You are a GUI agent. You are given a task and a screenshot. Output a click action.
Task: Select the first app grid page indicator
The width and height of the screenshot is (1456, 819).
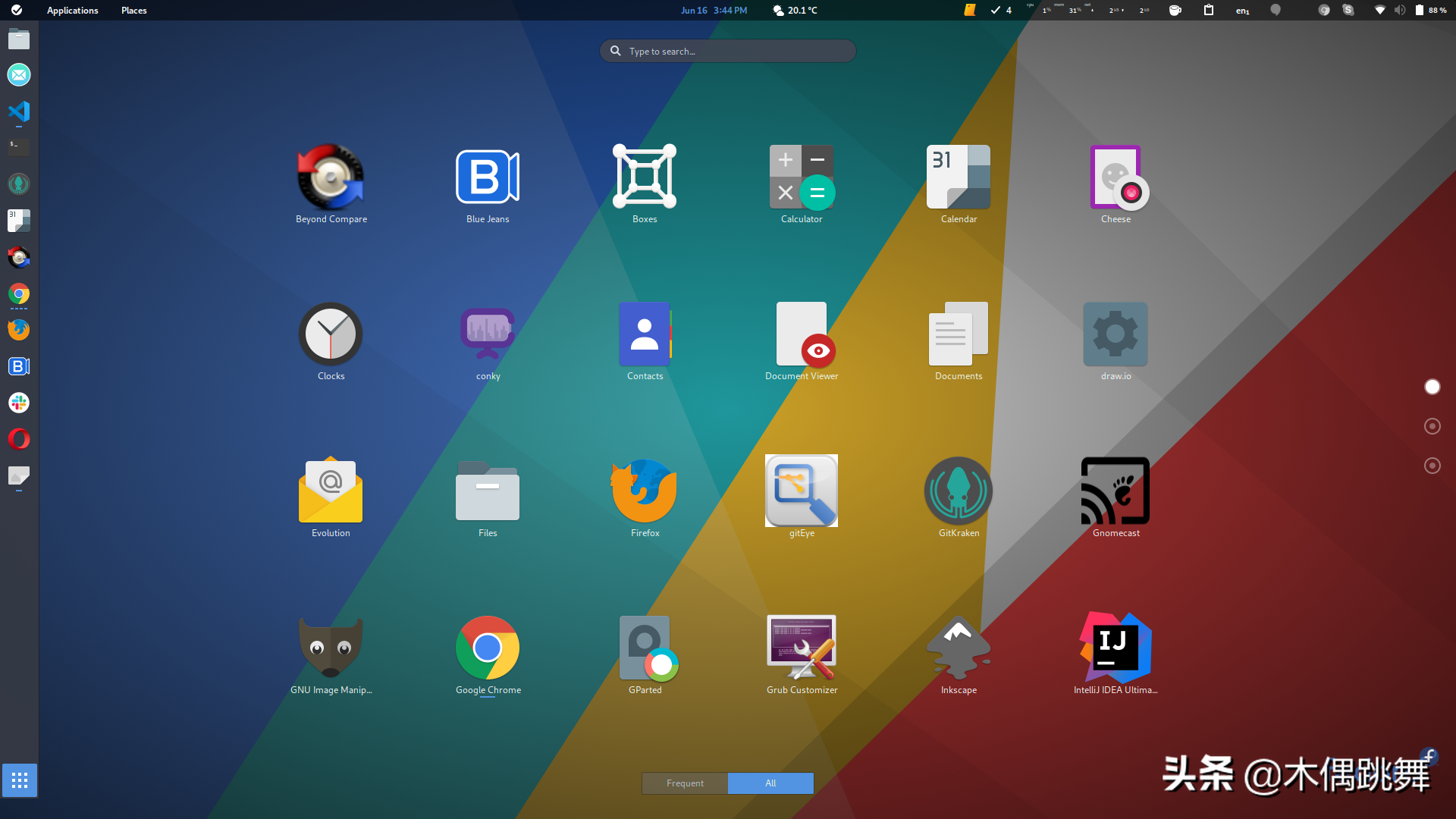click(1432, 387)
